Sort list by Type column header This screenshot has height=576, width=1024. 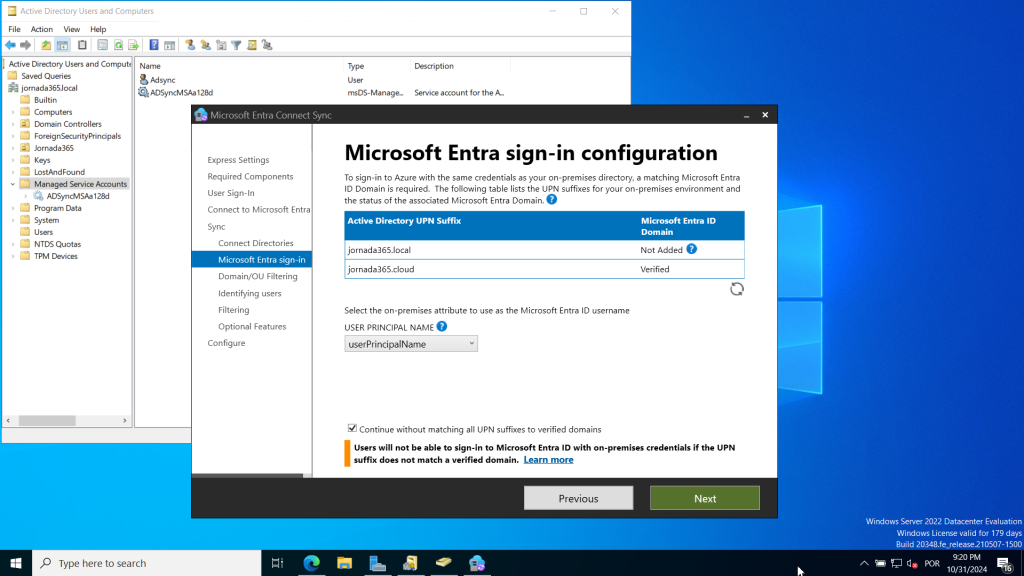[x=376, y=66]
